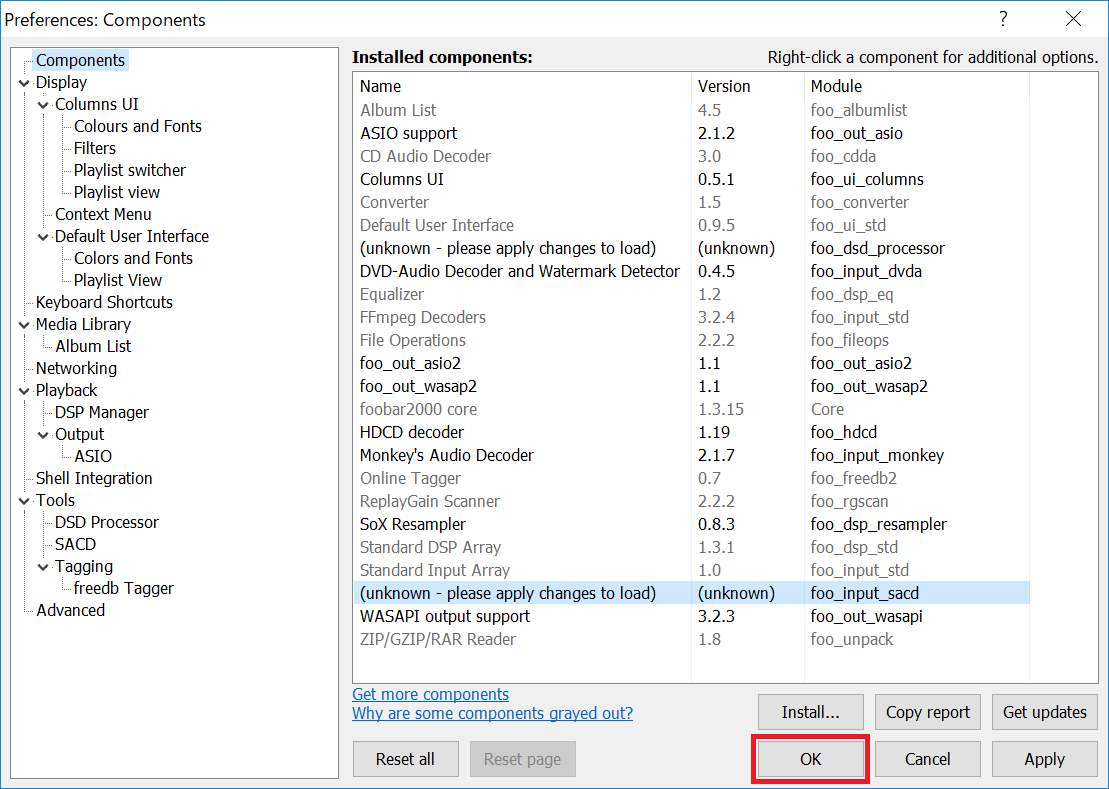Select the ZIP/GZIP/RAR Reader row
Image resolution: width=1109 pixels, height=789 pixels.
[x=691, y=638]
